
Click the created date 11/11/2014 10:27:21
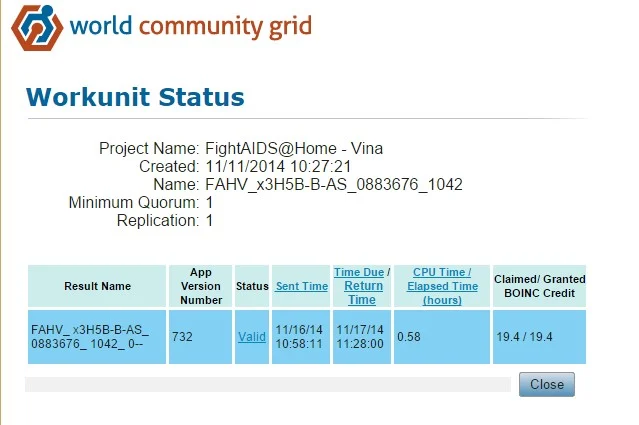[278, 166]
